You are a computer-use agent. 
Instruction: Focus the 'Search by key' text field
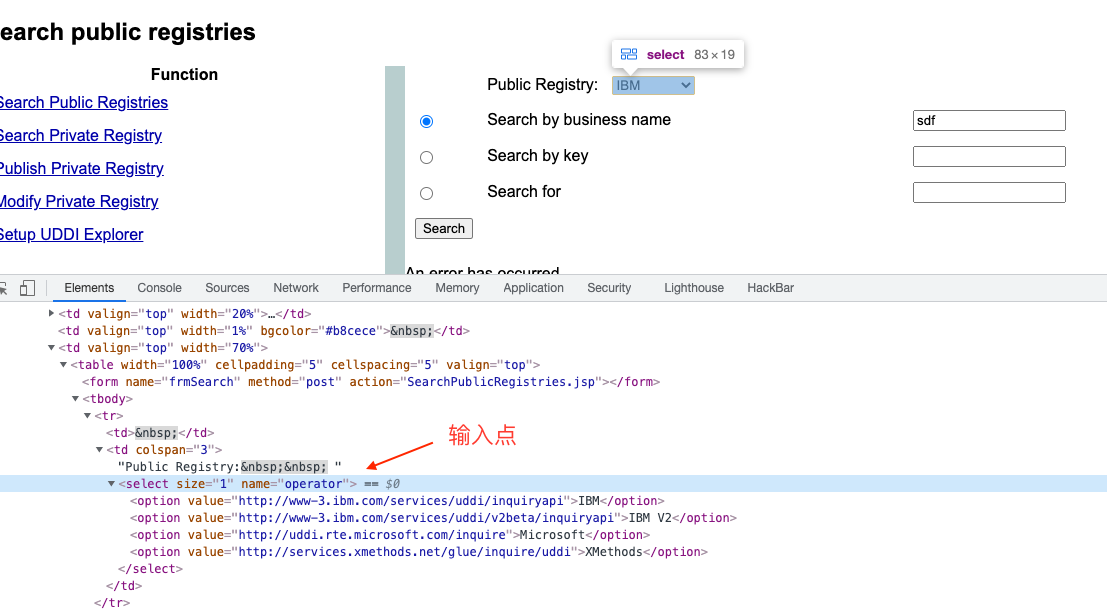(989, 157)
